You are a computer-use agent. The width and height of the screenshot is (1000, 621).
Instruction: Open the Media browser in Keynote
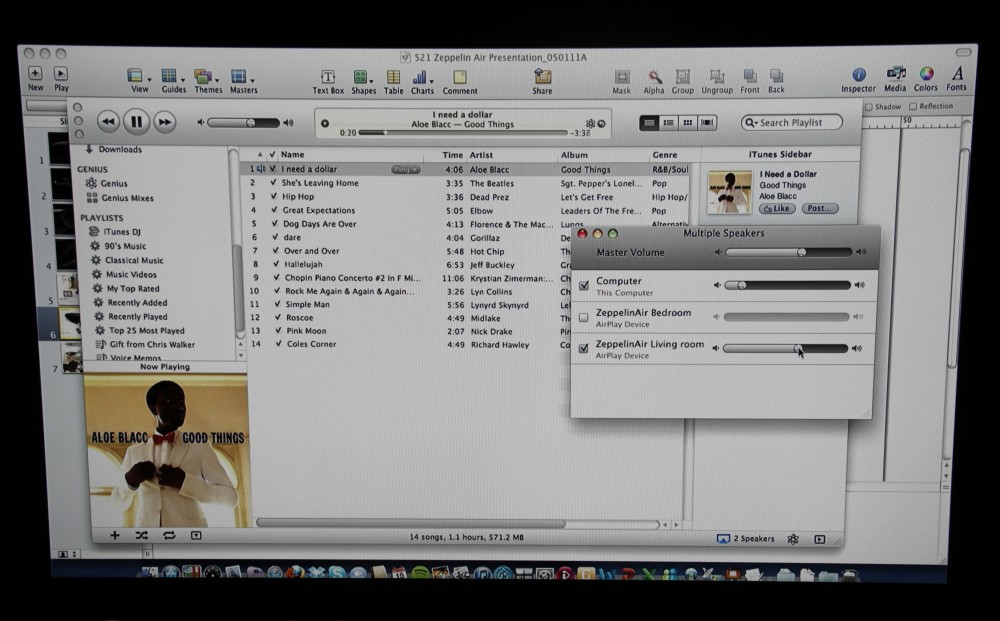click(895, 74)
